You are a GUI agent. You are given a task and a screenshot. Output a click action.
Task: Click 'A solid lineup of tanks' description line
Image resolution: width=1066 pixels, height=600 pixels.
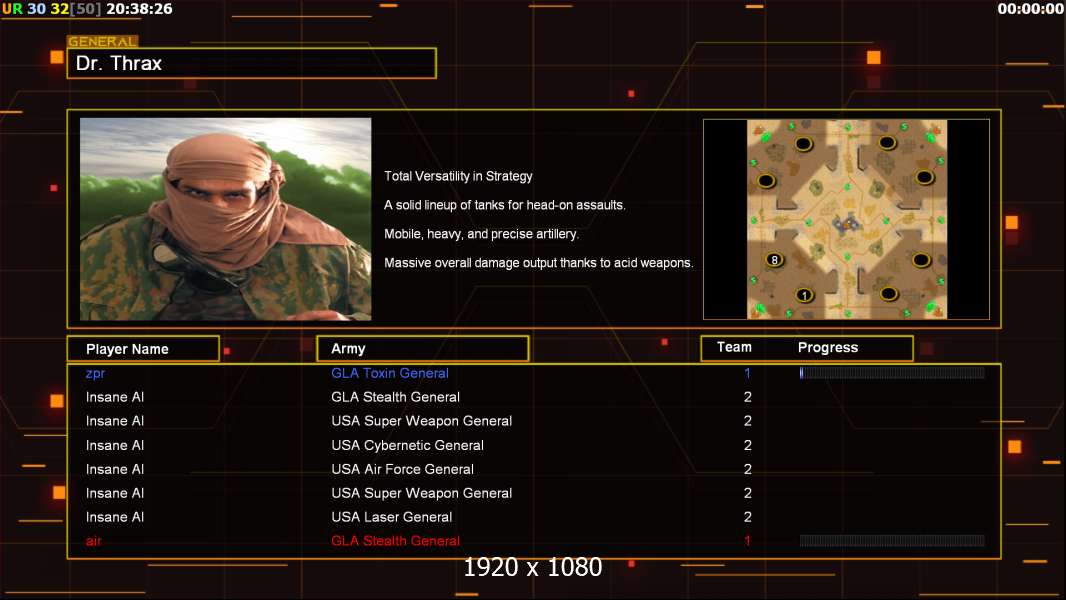[504, 205]
